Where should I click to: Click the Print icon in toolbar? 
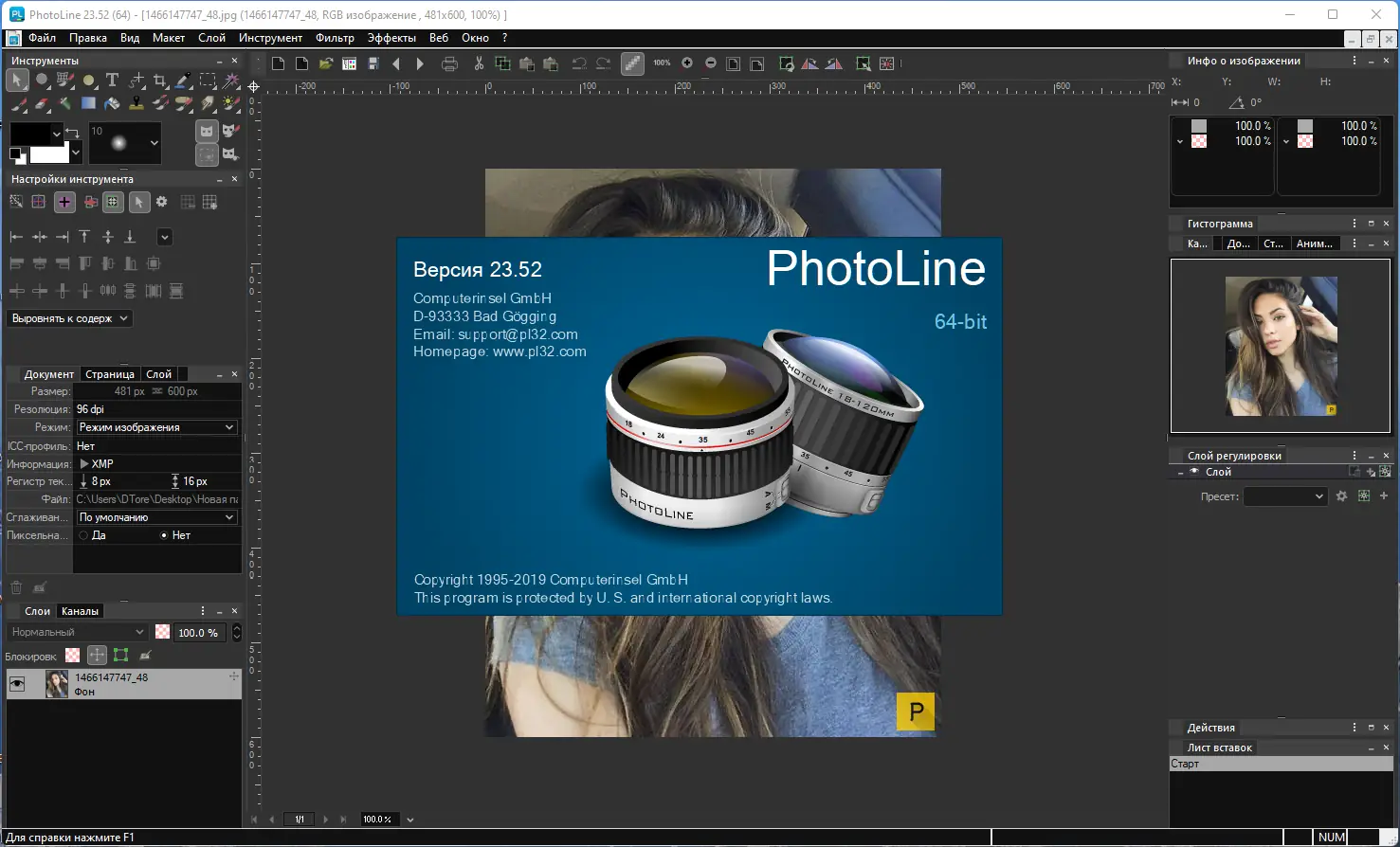tap(450, 63)
